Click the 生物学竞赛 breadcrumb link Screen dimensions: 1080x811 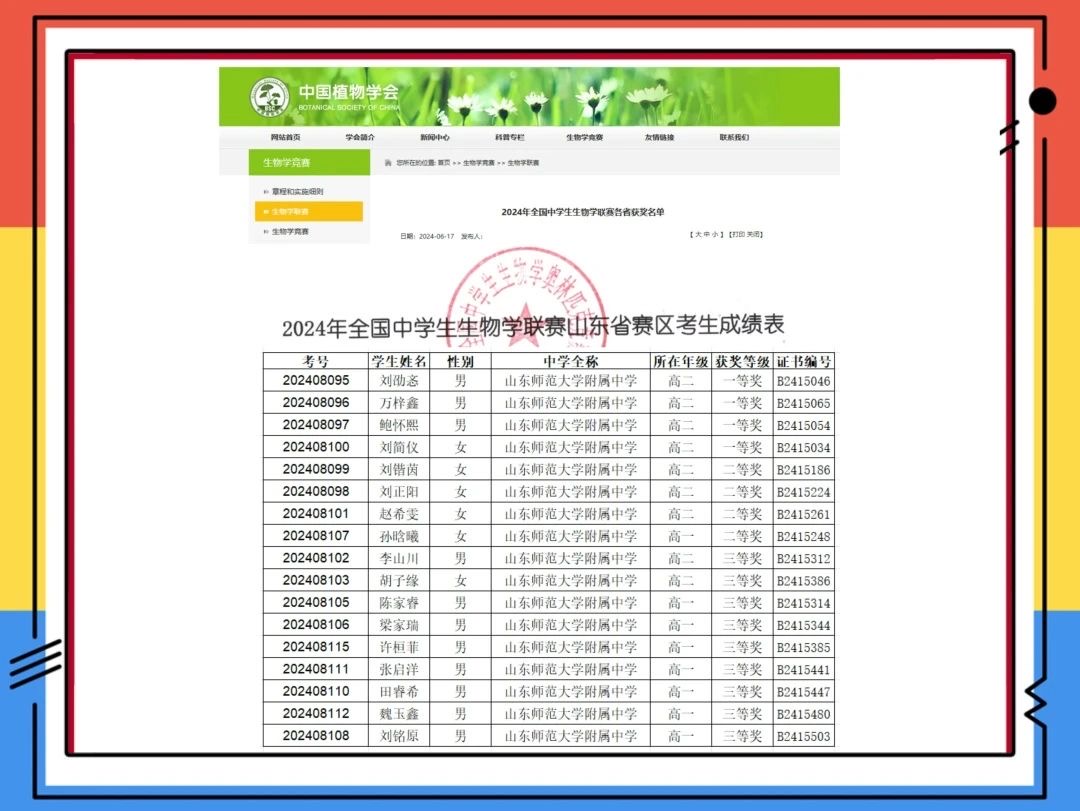(478, 162)
